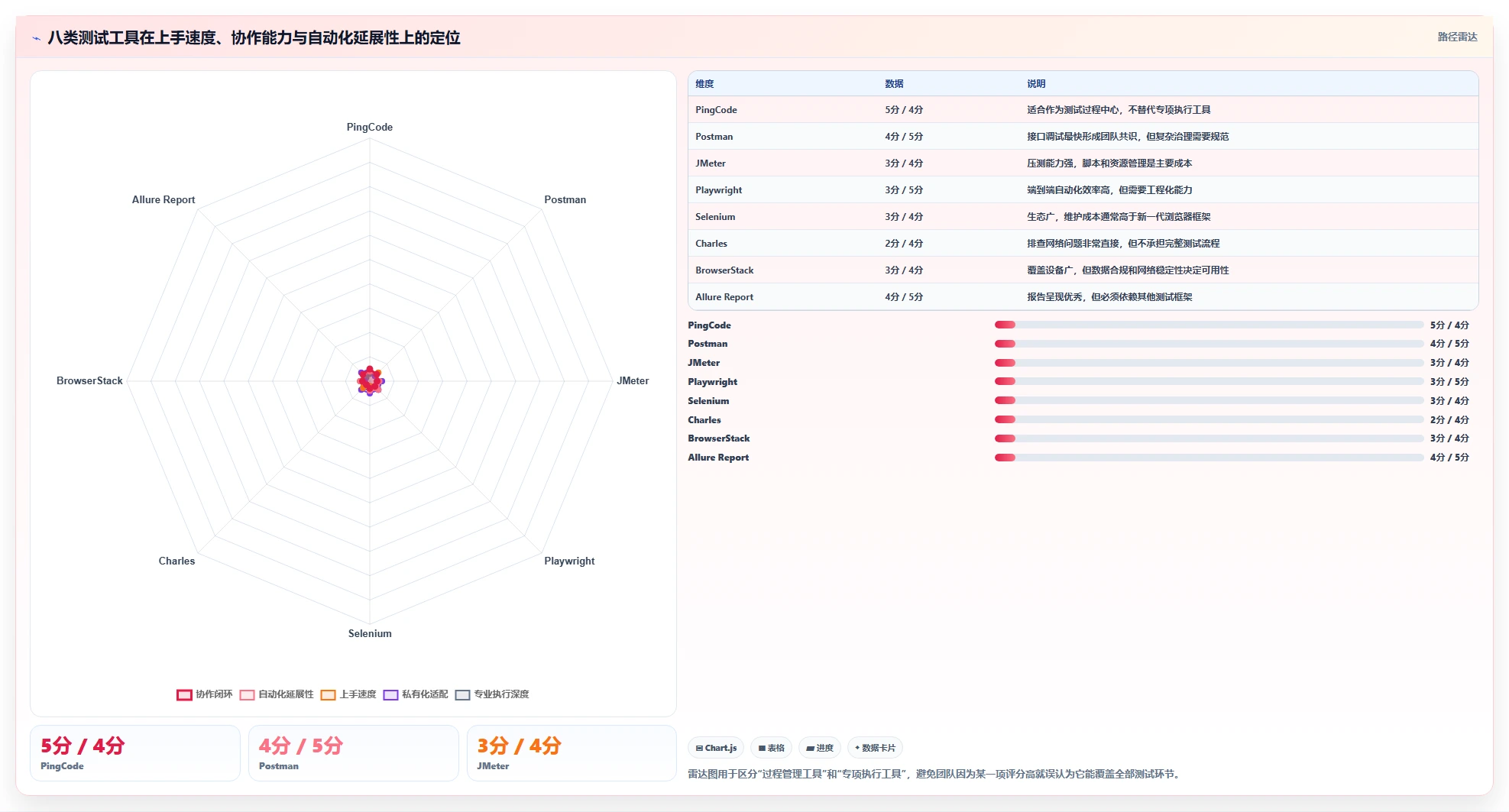Click the Playwright radar axis label

click(569, 561)
